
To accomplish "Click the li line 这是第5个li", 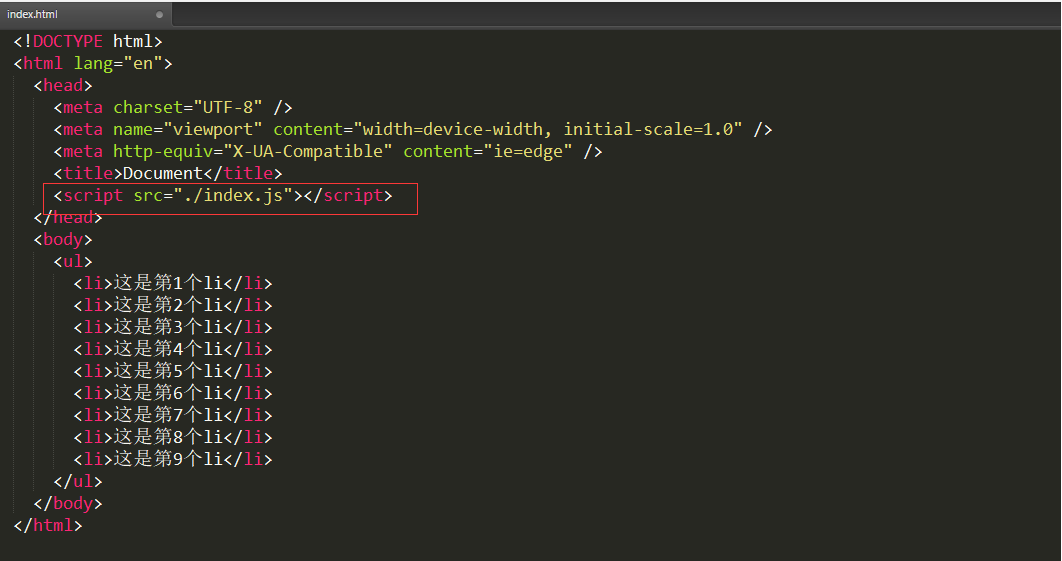I will (x=173, y=371).
